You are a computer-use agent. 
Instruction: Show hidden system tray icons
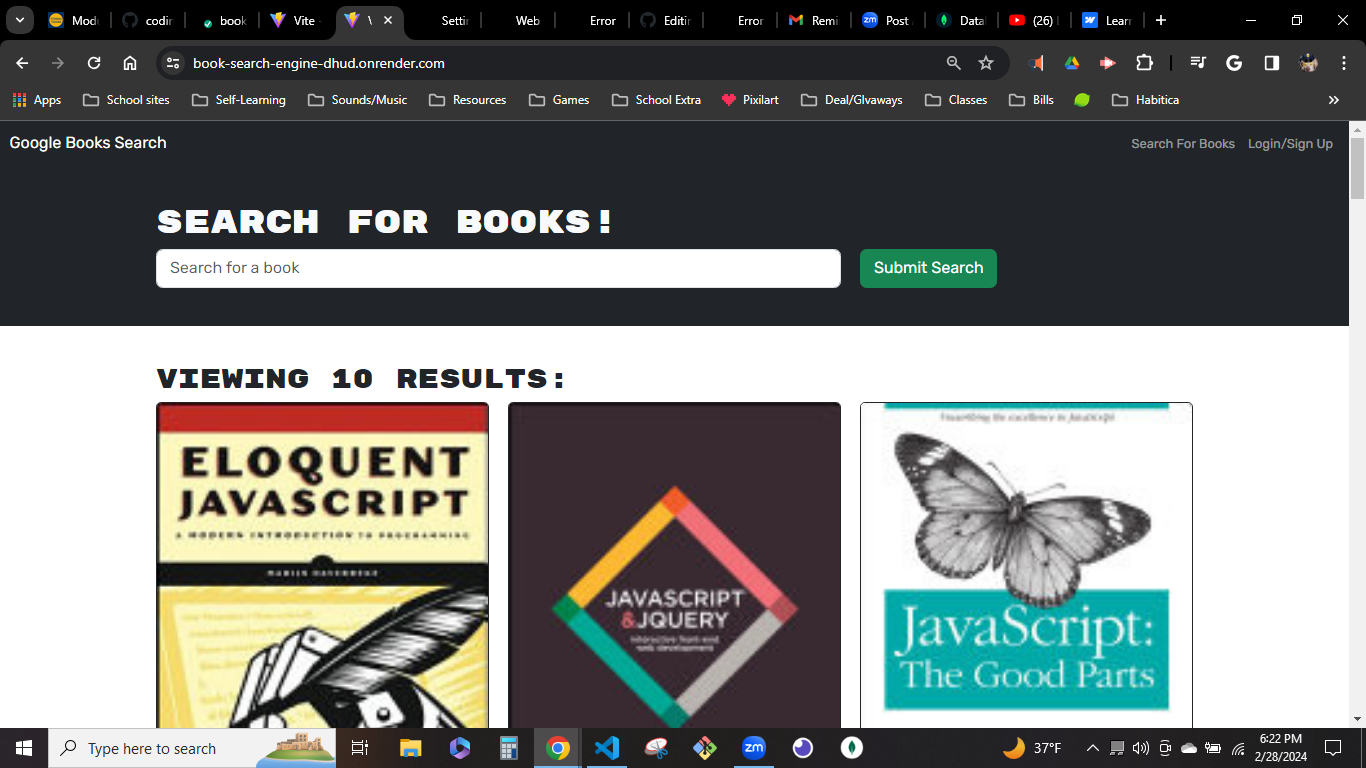pyautogui.click(x=1092, y=748)
